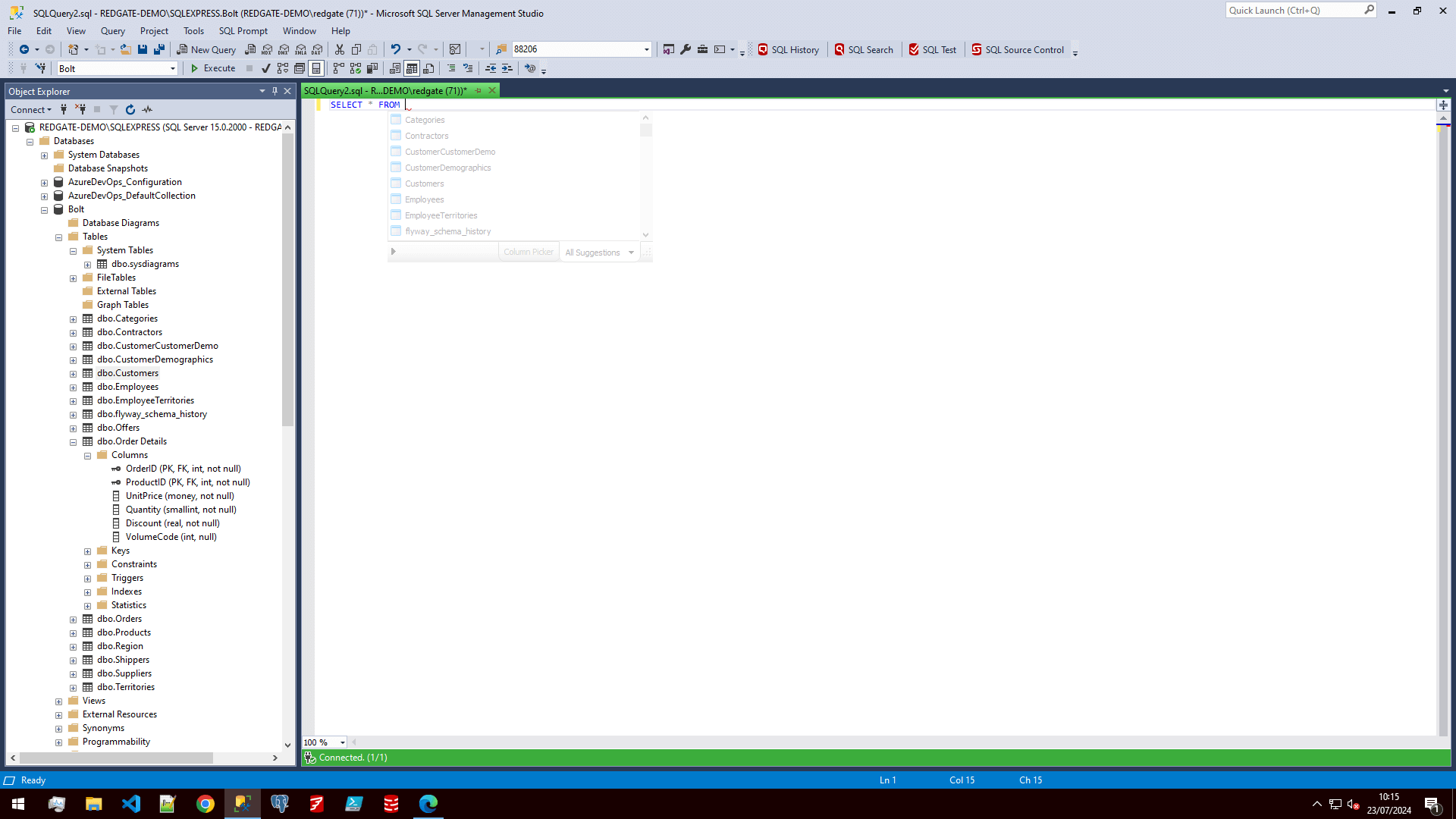Parse the query with the checkmark icon
The image size is (1456, 819).
tap(266, 68)
